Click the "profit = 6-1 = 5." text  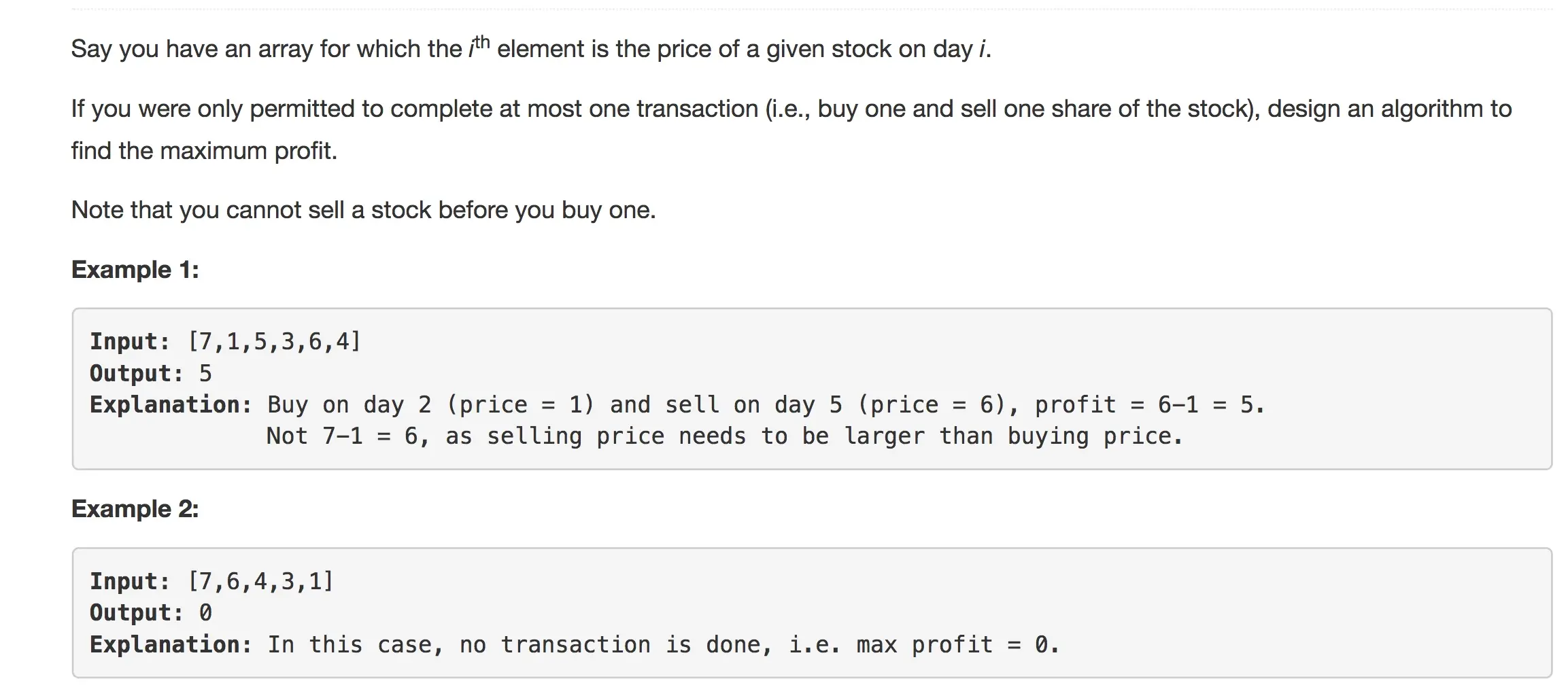click(1149, 405)
